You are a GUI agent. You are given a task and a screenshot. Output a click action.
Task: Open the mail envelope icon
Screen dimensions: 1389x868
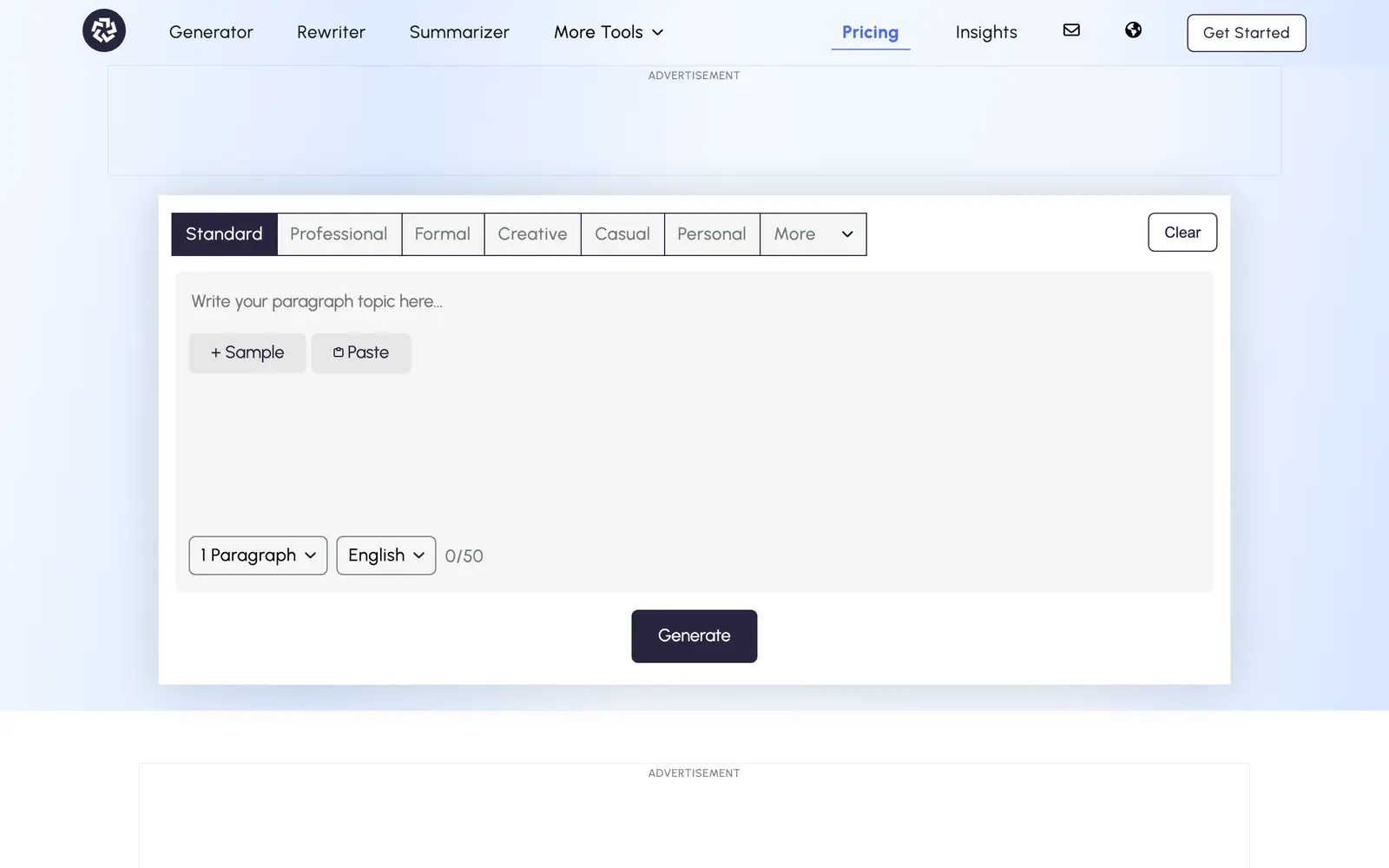tap(1071, 30)
